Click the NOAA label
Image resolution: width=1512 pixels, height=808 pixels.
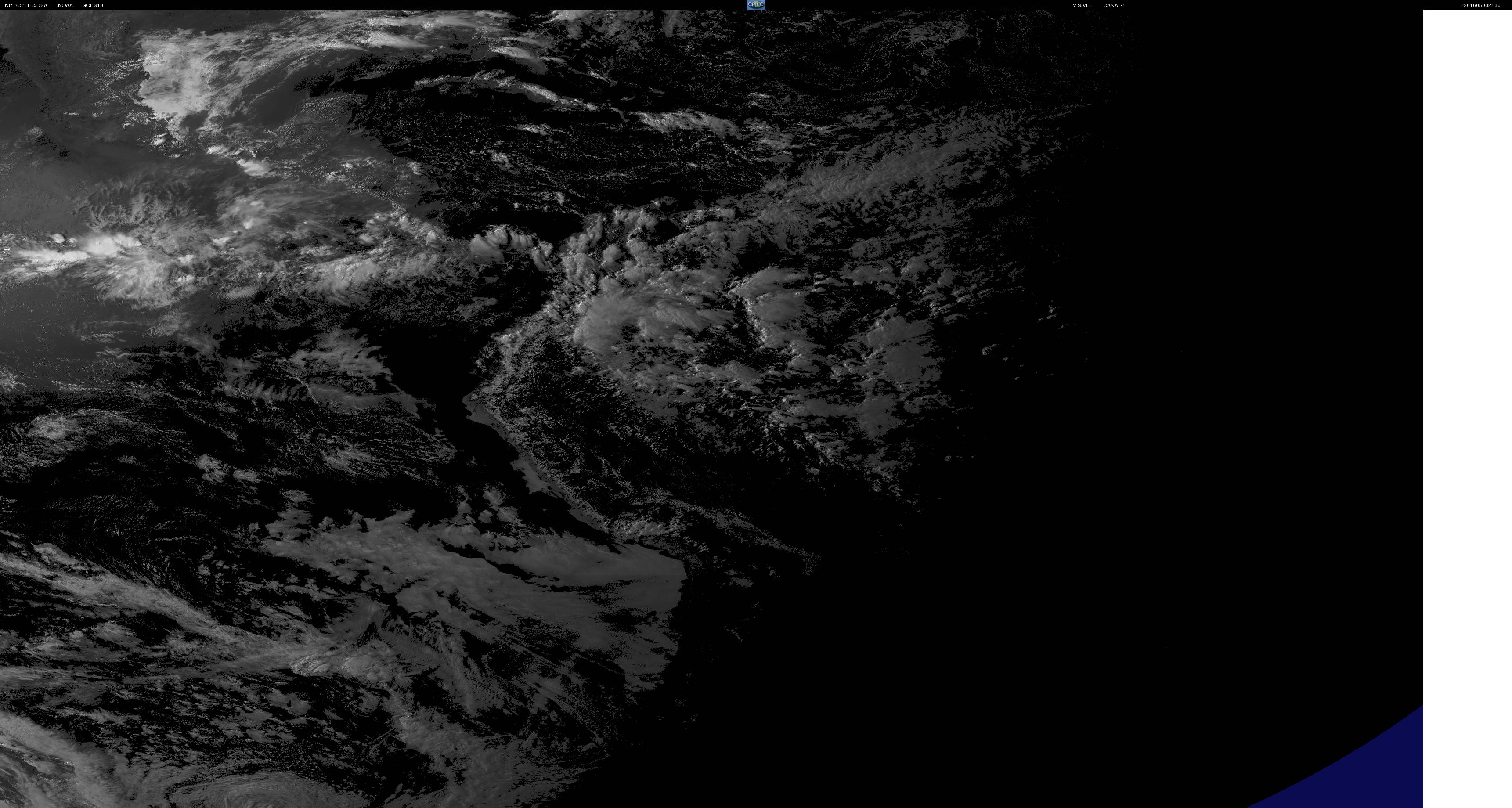coord(65,5)
